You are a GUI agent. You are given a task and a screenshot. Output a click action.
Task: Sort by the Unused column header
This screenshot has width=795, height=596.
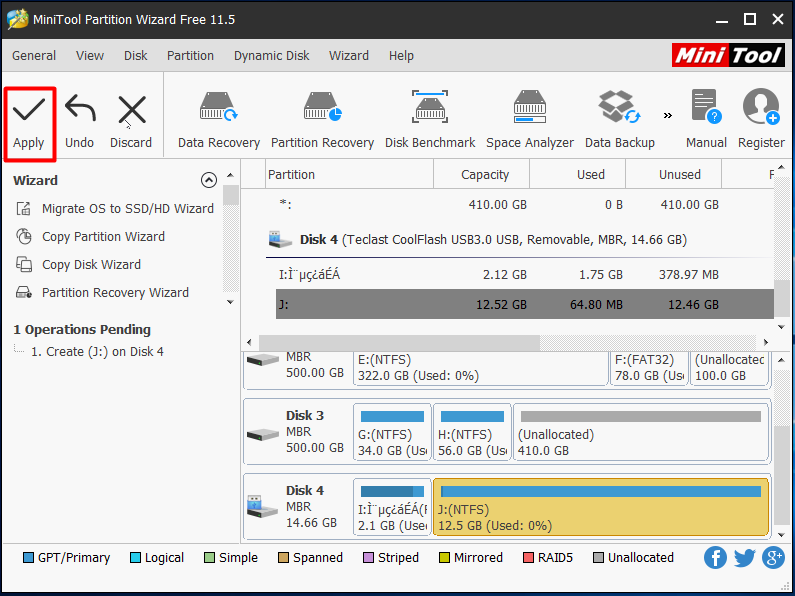673,174
